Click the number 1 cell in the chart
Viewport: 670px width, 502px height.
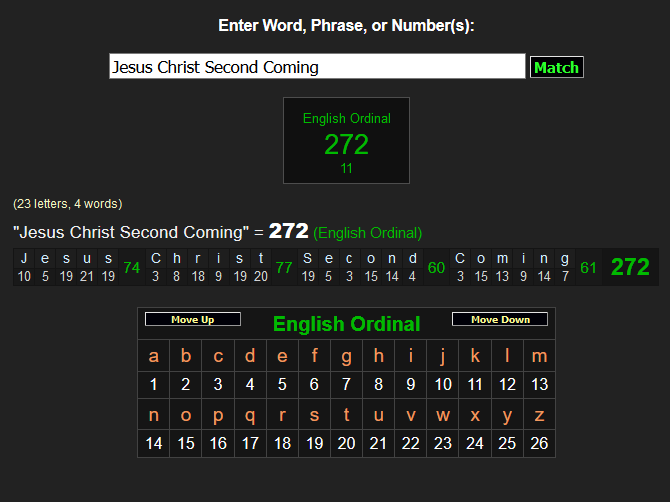coord(153,384)
